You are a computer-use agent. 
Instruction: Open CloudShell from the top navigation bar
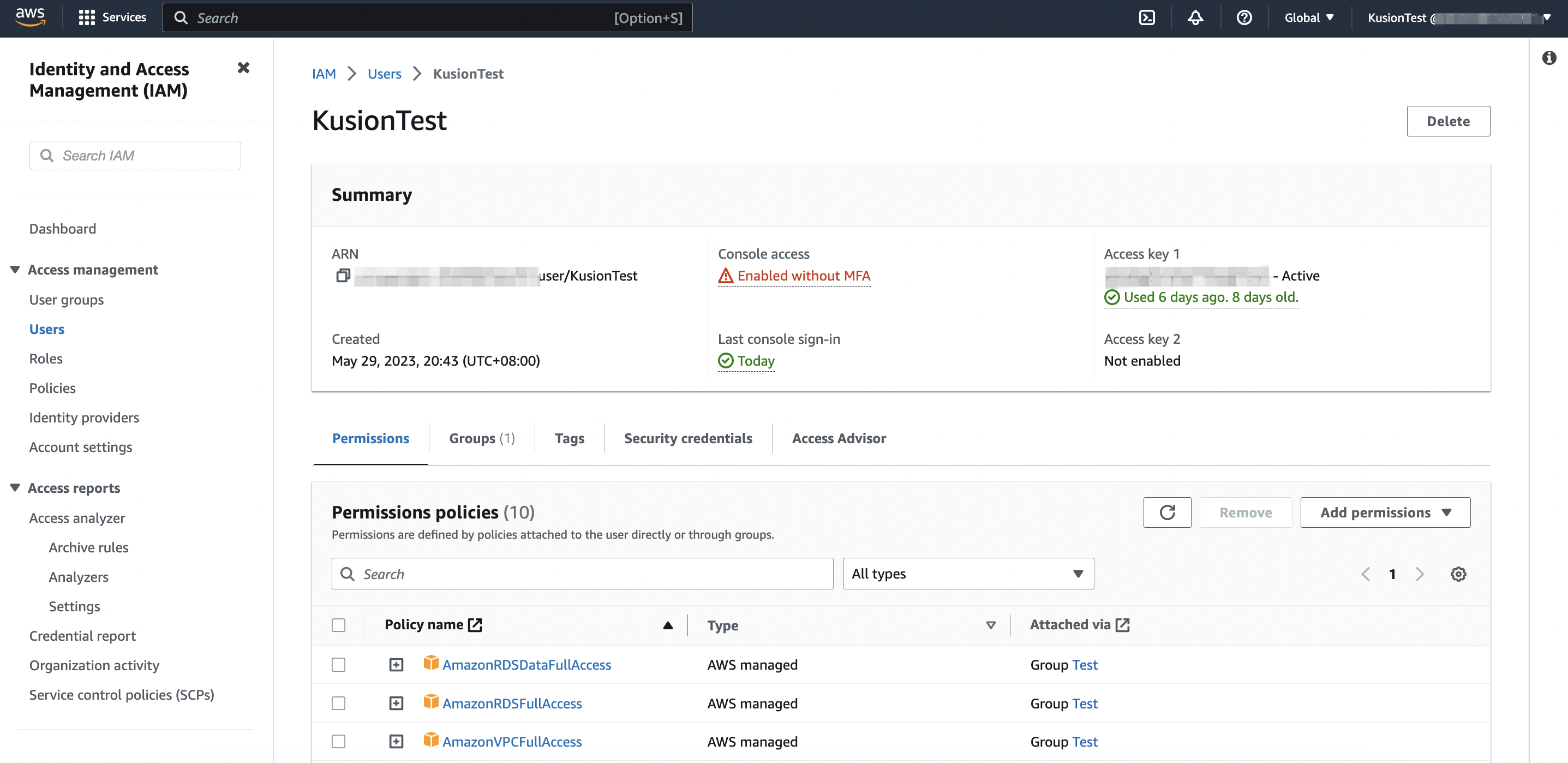coord(1147,17)
